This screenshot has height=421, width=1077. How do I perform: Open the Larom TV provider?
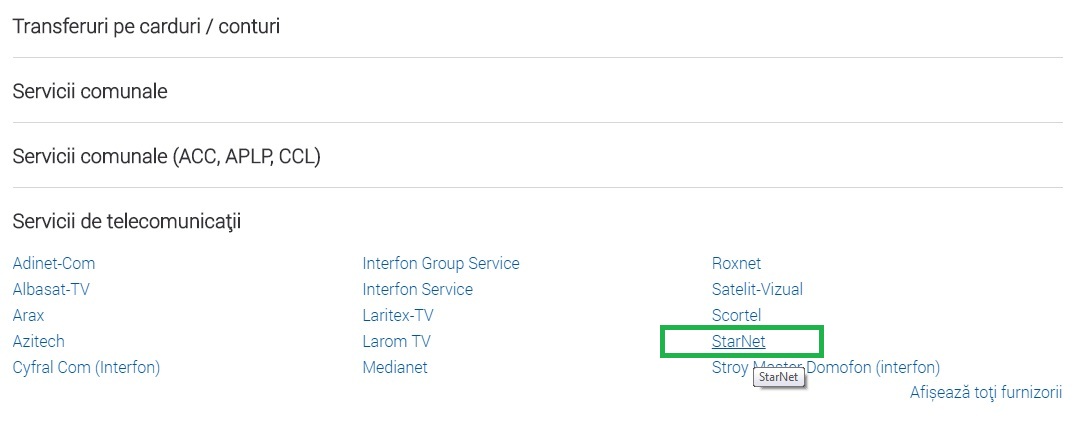397,342
